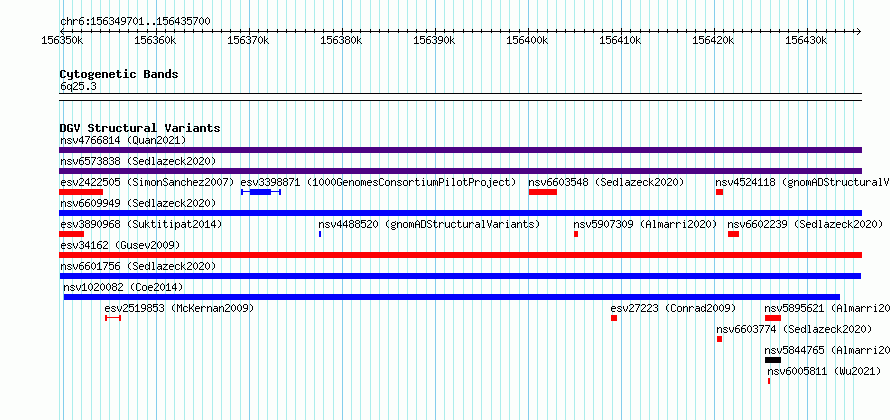890x420 pixels.
Task: Click the nsv6603548 red variant bar
Action: tap(543, 192)
